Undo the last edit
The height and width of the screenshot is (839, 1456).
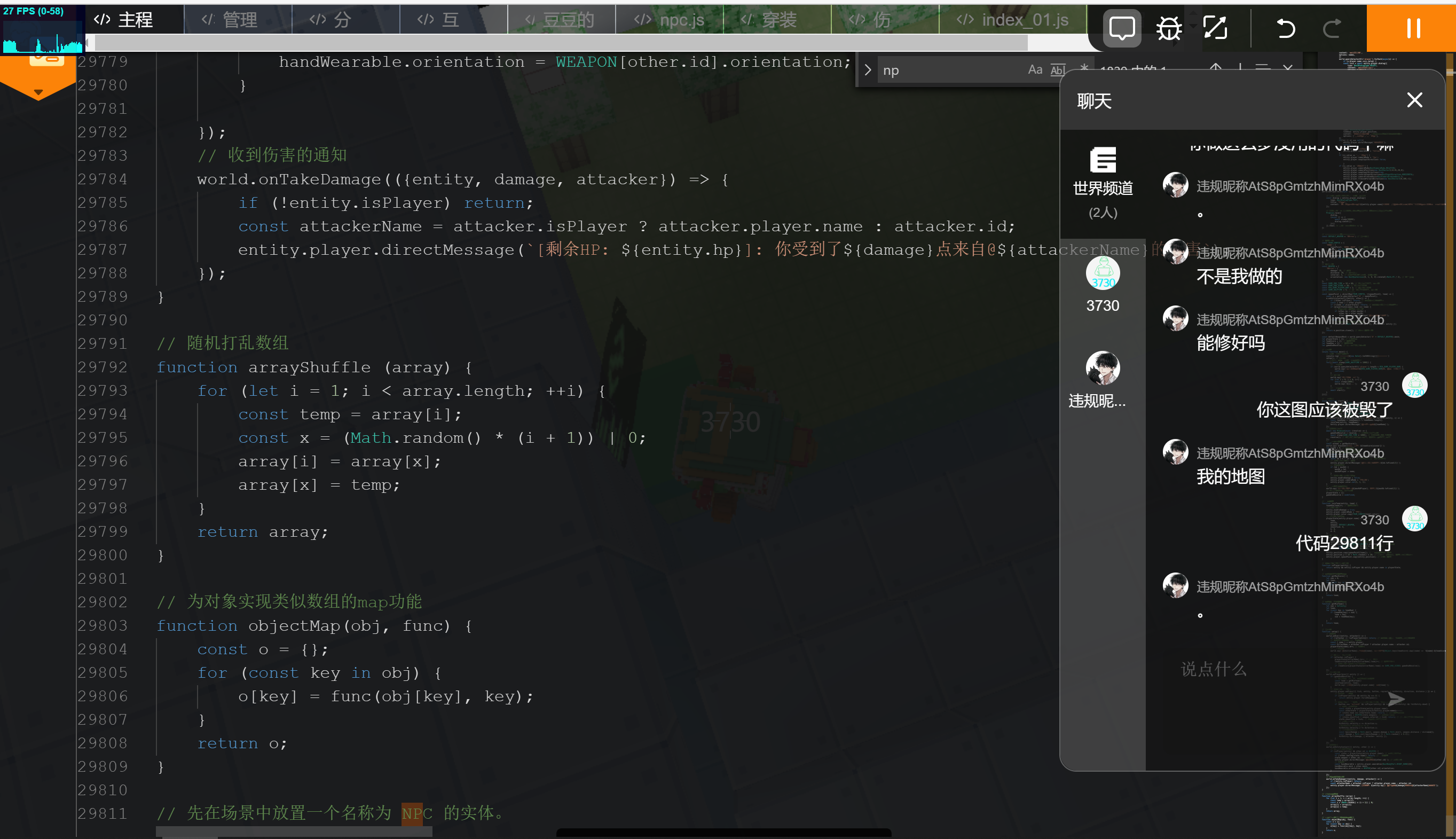[1286, 28]
